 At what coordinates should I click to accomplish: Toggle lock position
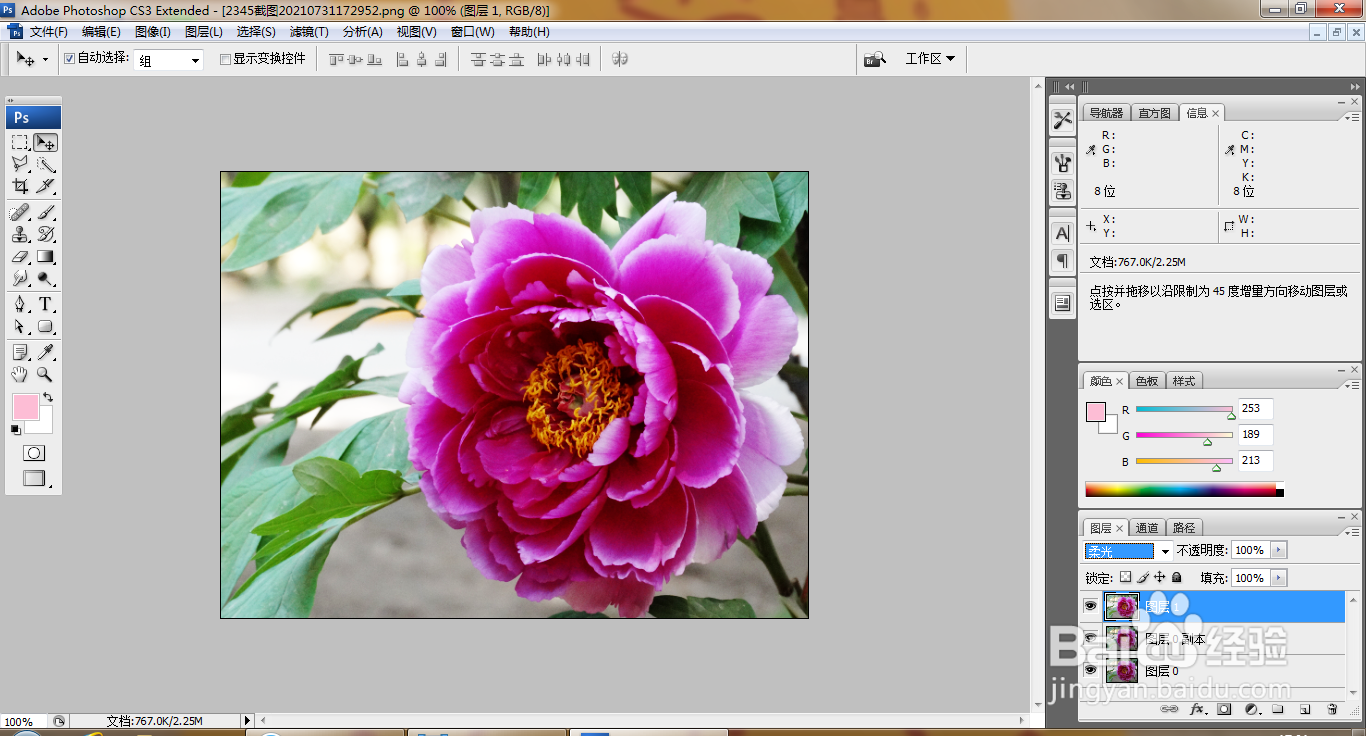point(1160,577)
